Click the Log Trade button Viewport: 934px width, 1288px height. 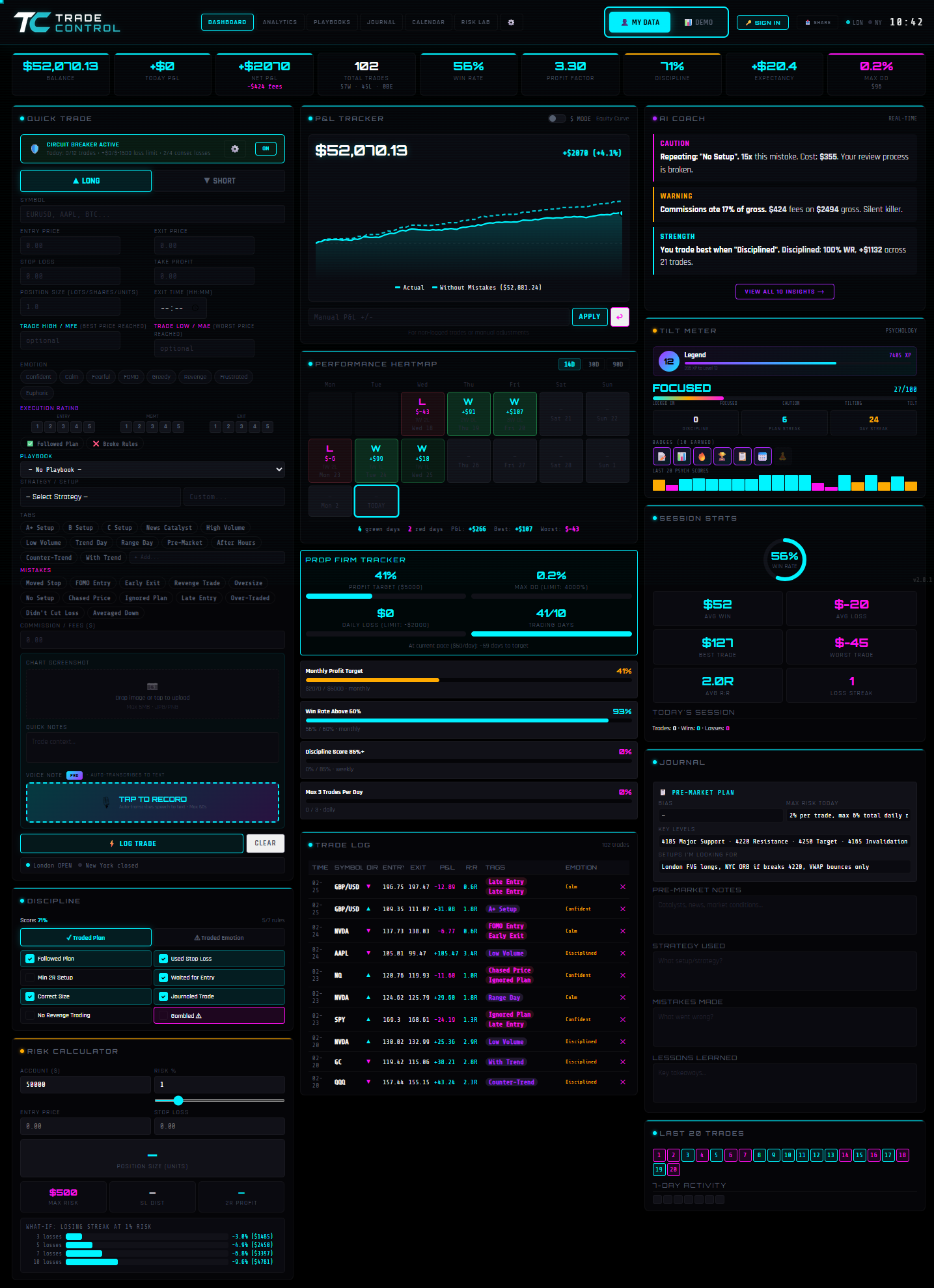coord(132,843)
